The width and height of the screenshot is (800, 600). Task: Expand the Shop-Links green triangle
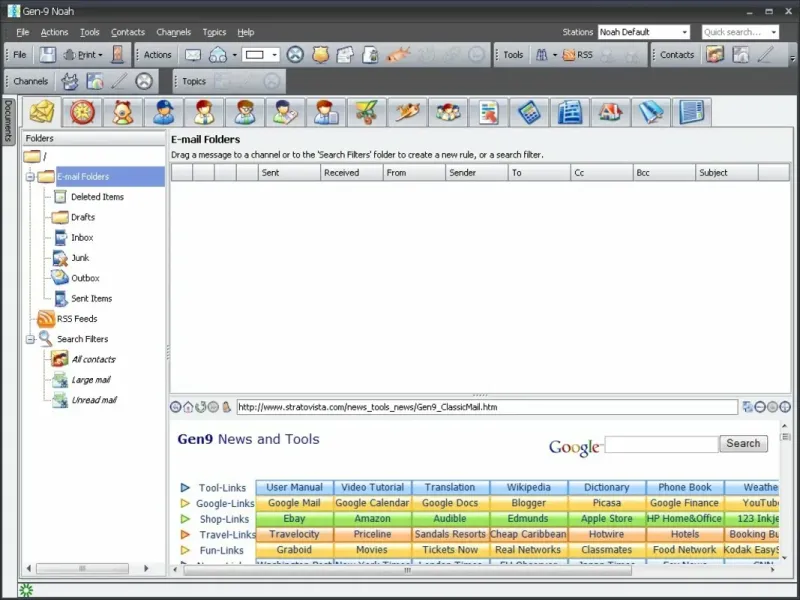(x=185, y=519)
